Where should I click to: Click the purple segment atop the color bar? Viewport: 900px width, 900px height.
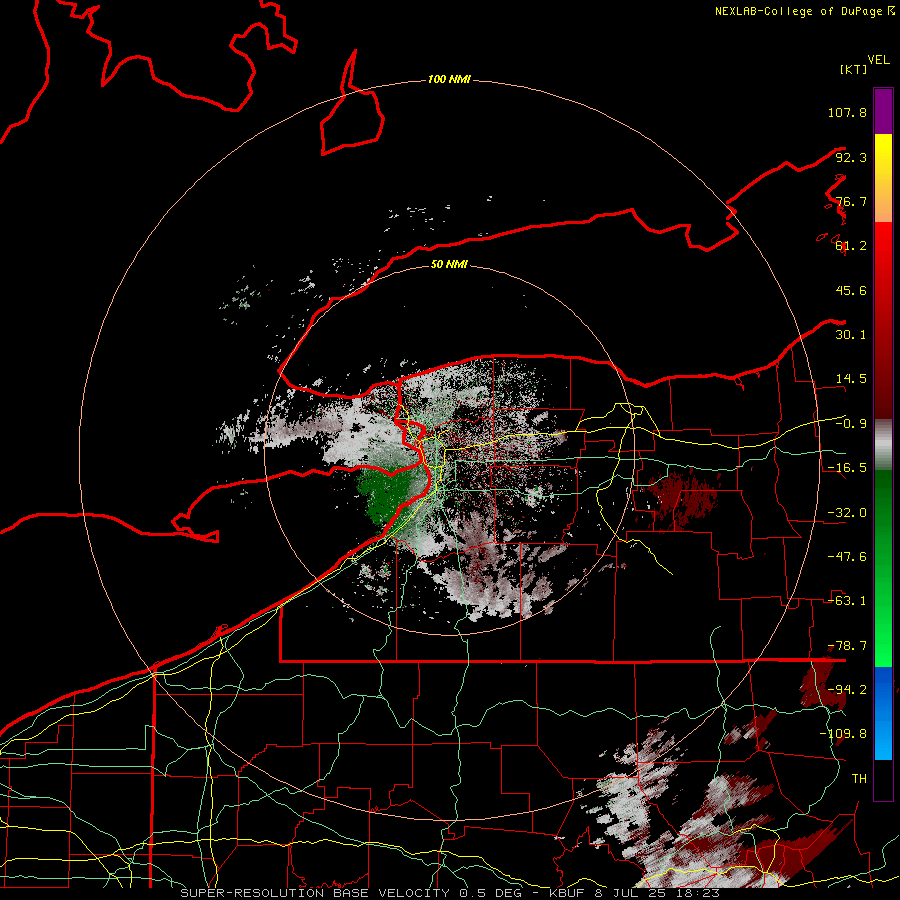[883, 111]
